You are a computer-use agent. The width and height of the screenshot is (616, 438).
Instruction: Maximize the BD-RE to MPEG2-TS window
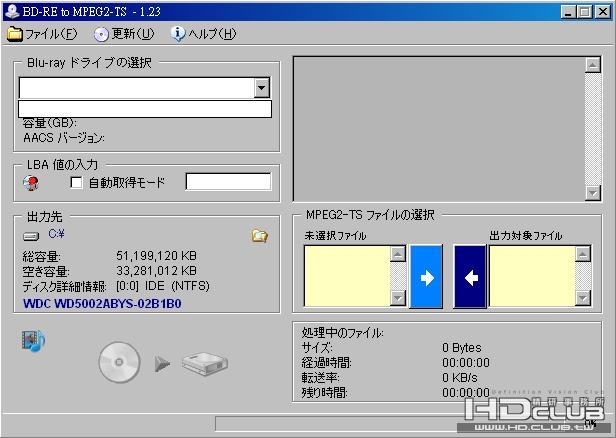click(584, 12)
